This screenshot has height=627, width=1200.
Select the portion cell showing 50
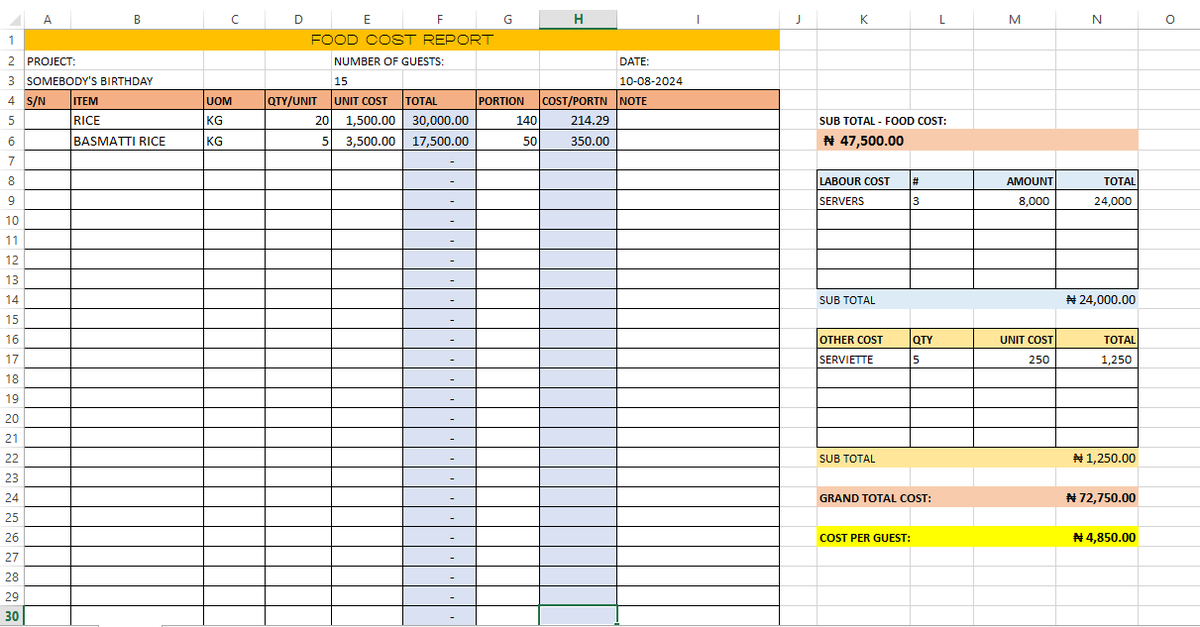(x=508, y=140)
